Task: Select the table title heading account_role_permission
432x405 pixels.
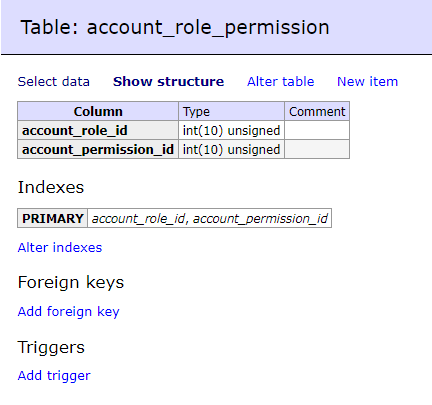Action: [x=175, y=27]
